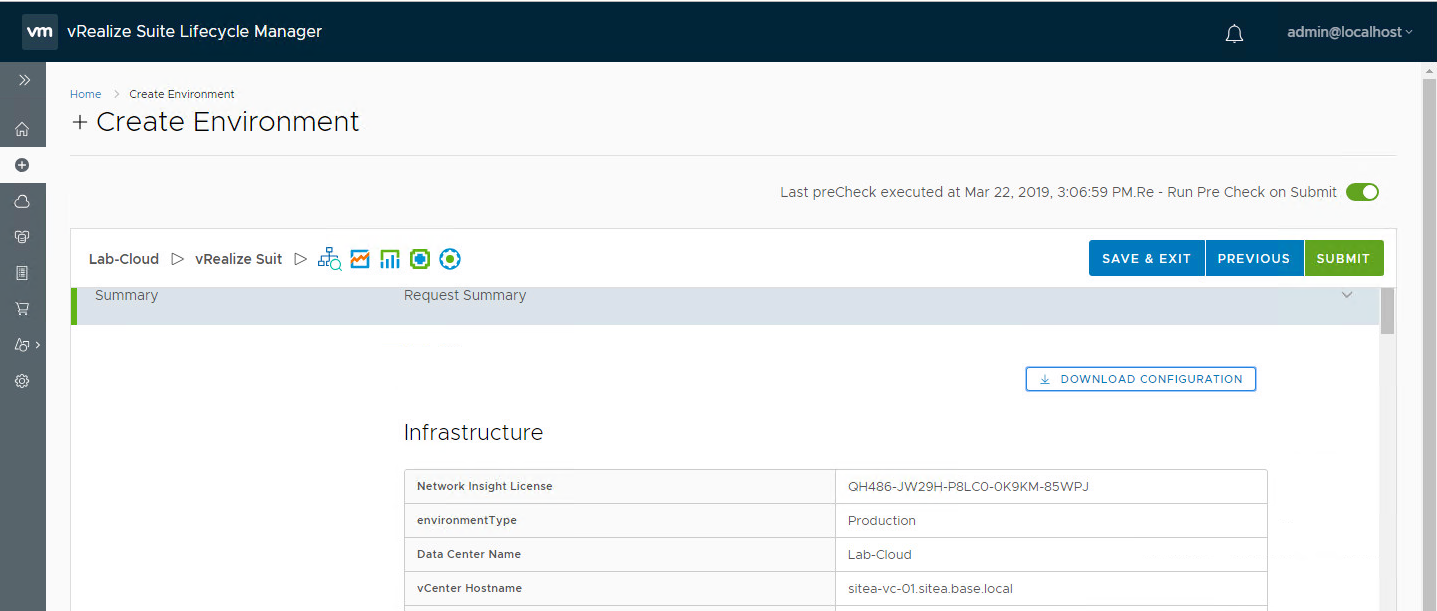Open the Settings gear in the sidebar
Screen dimensions: 1437x611
pos(22,381)
